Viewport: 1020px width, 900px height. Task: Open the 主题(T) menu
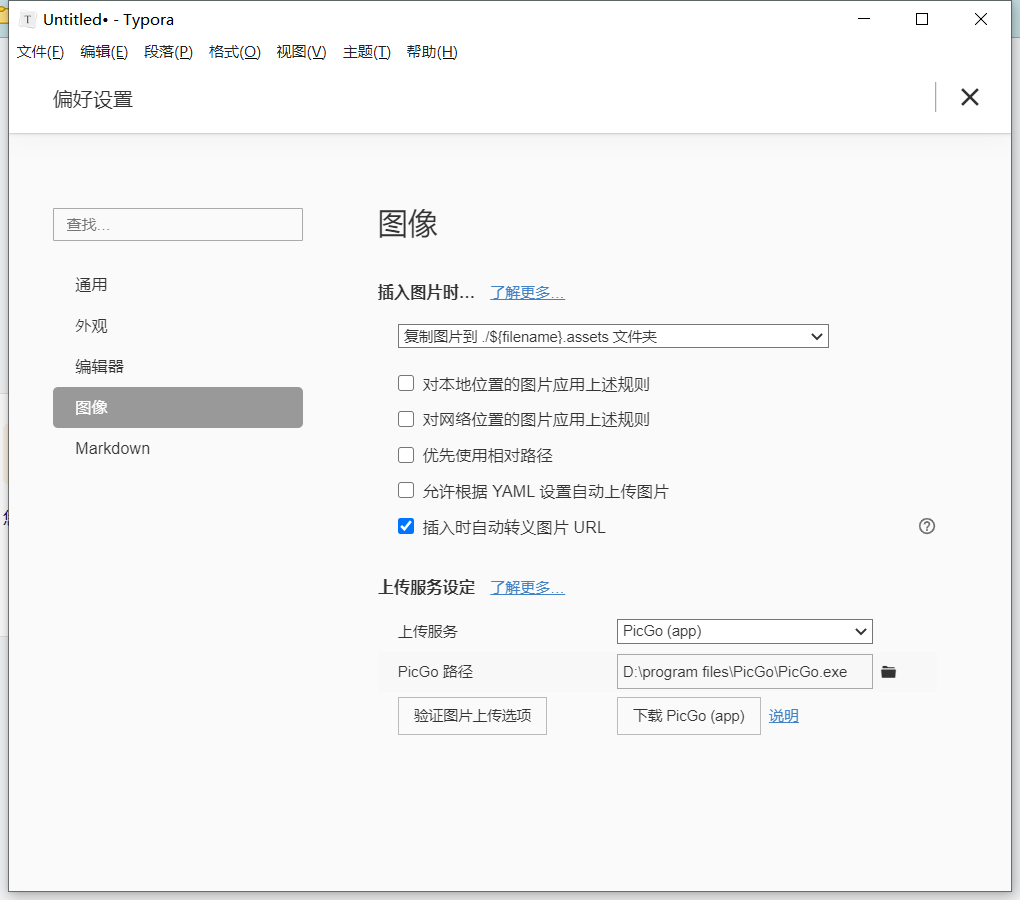pyautogui.click(x=367, y=52)
